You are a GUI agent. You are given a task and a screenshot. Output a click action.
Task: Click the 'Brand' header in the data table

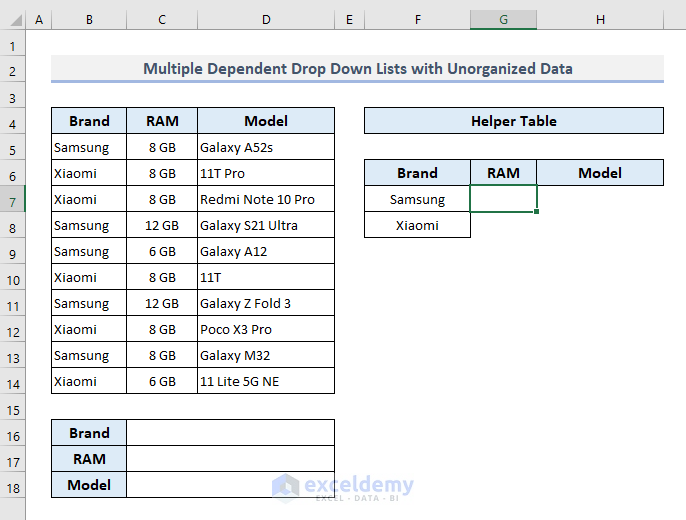pos(89,121)
